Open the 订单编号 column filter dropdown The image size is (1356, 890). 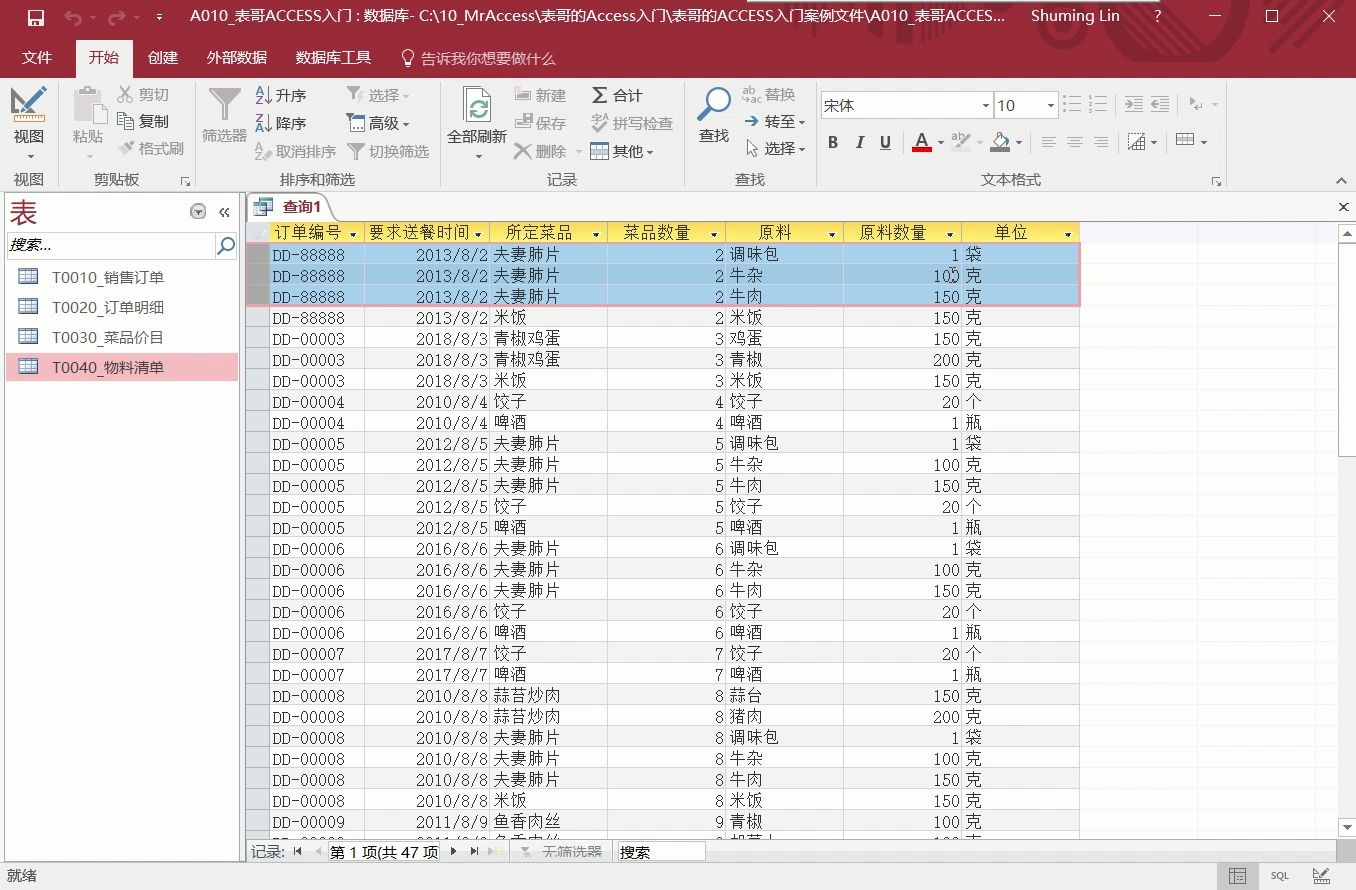[x=353, y=233]
